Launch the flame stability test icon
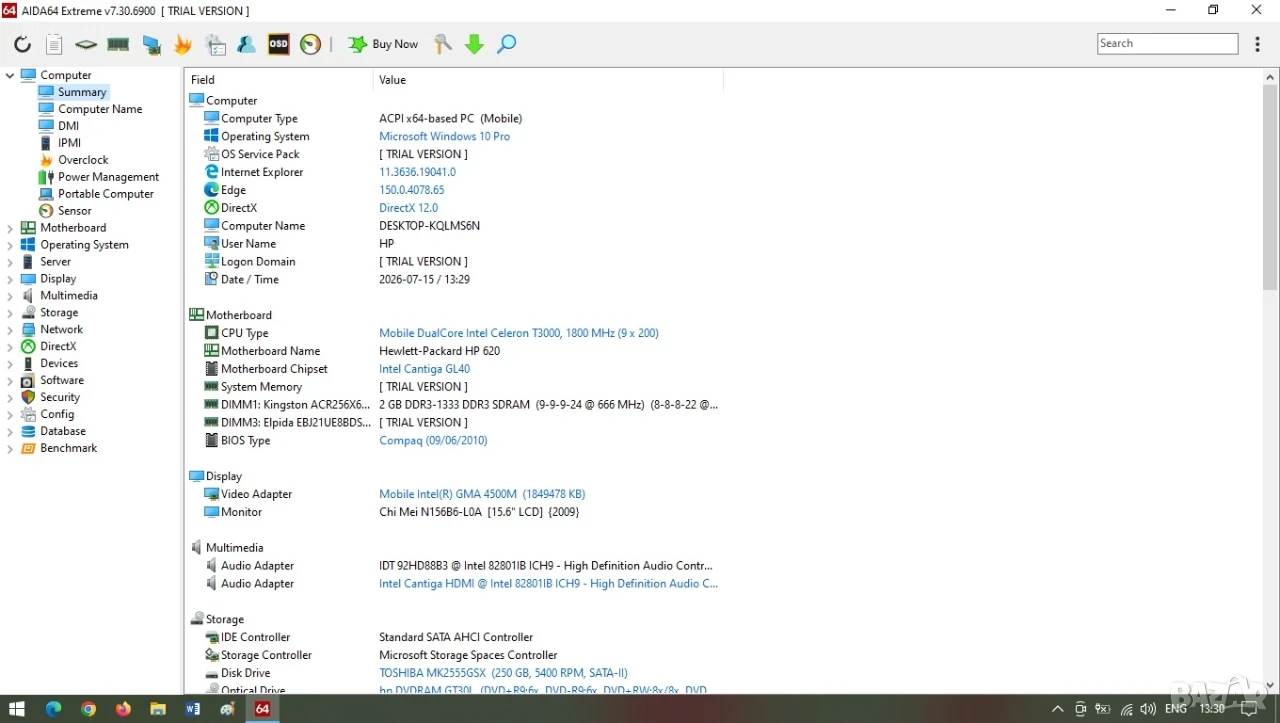 183,44
